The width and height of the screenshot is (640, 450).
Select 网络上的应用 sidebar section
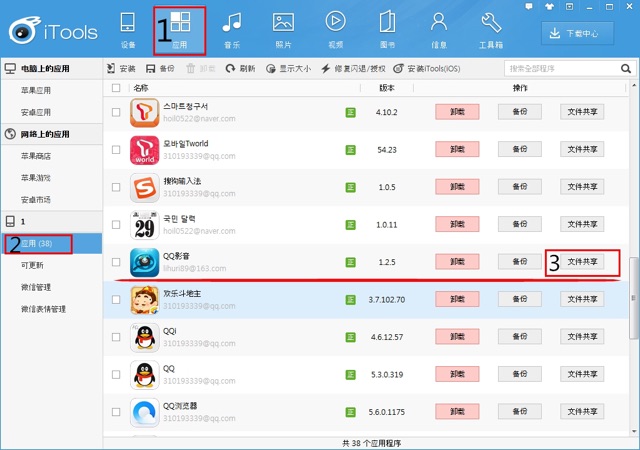(51, 134)
